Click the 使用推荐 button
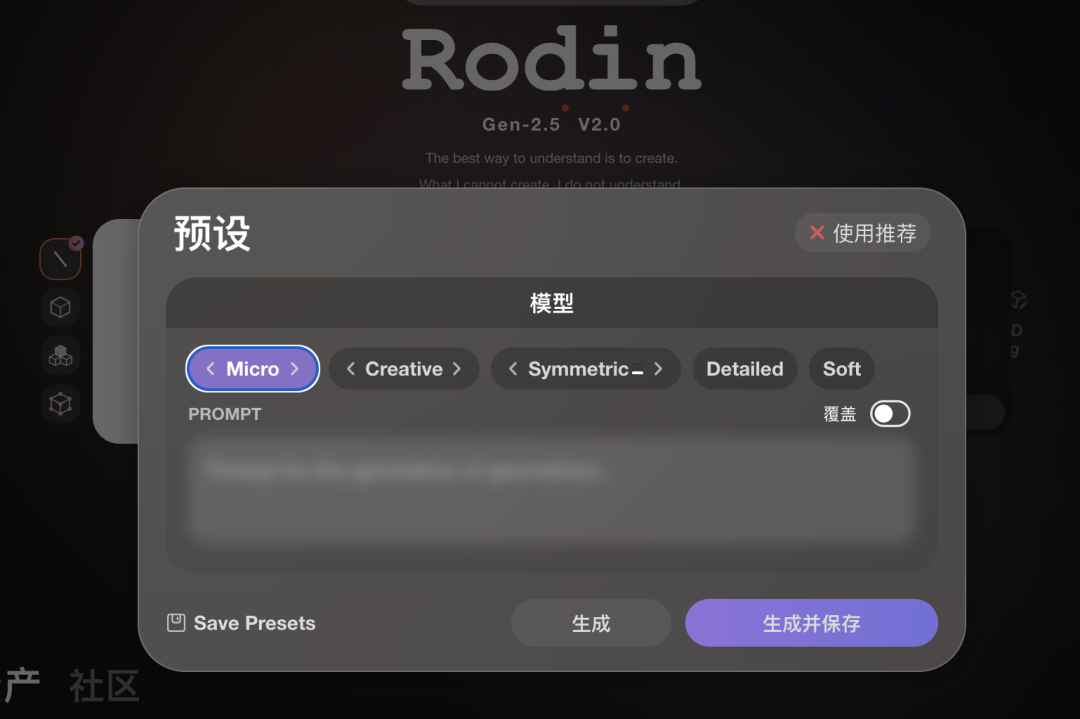The height and width of the screenshot is (719, 1080). [x=863, y=233]
